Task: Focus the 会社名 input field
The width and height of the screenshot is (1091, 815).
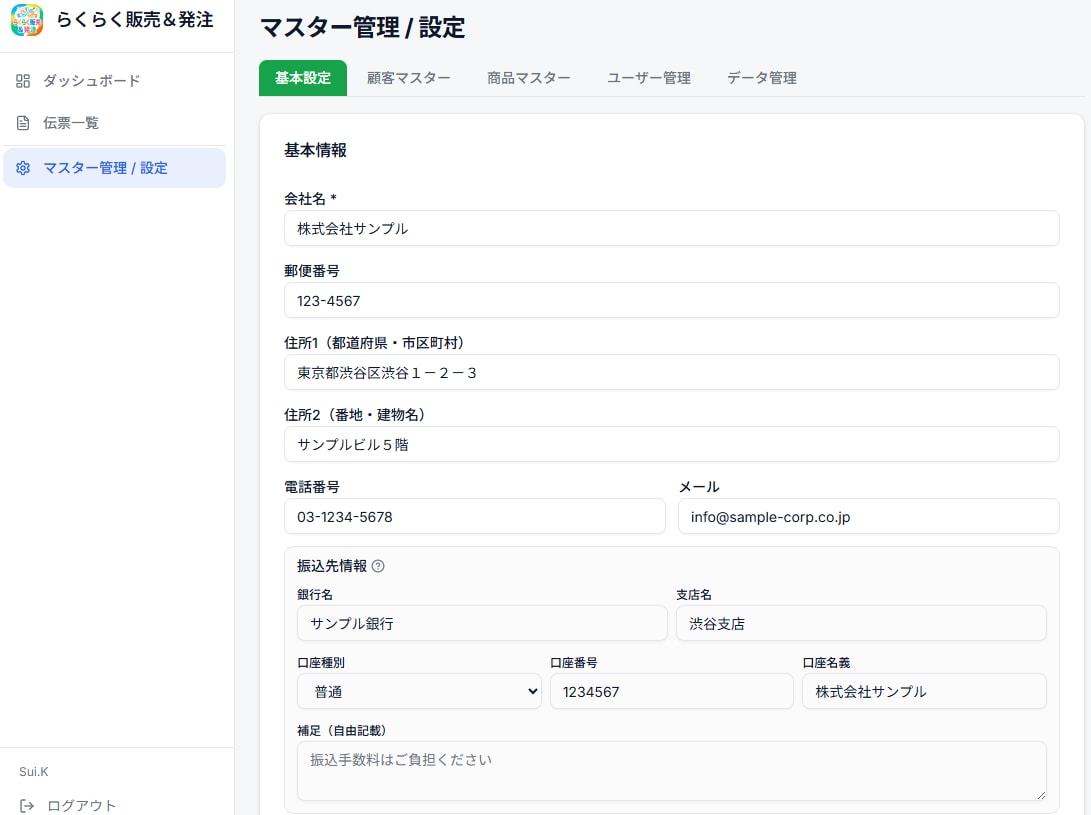Action: tap(671, 228)
